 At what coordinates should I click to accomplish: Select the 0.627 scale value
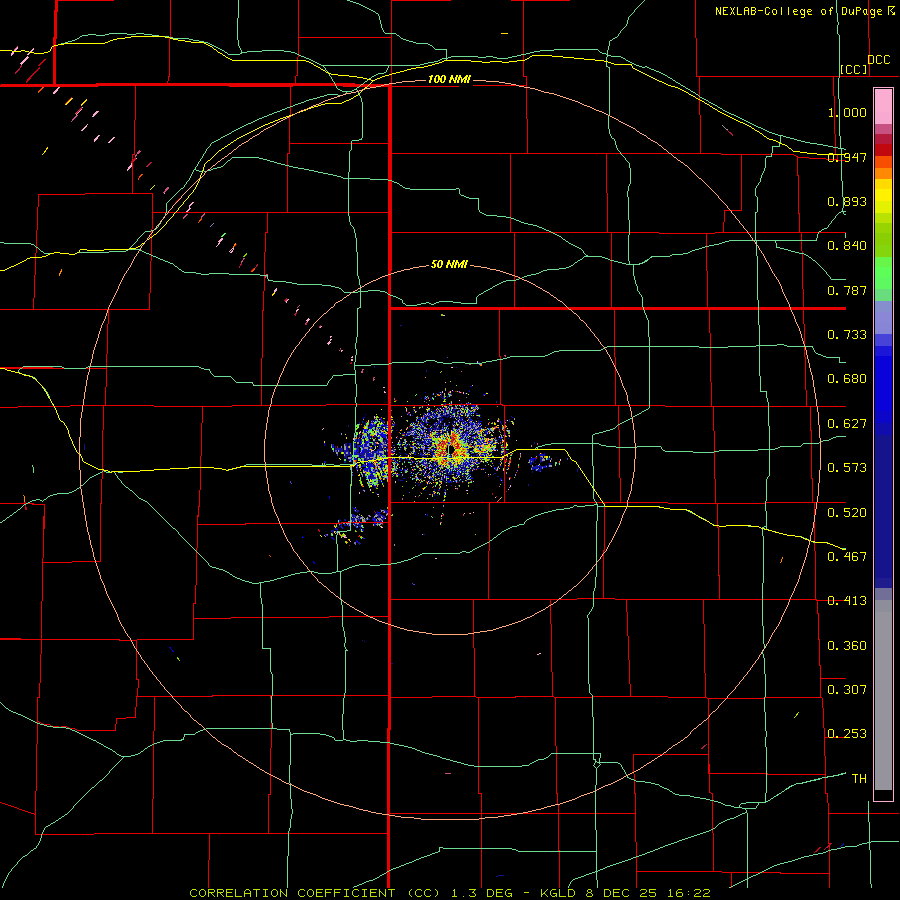point(847,424)
